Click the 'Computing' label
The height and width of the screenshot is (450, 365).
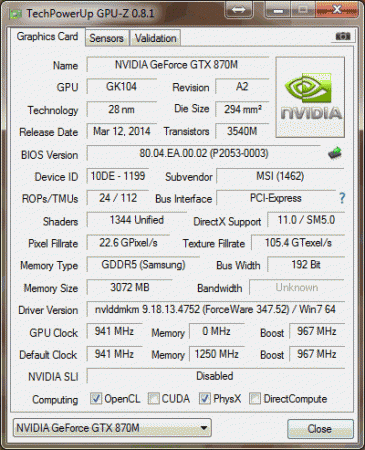pyautogui.click(x=55, y=399)
